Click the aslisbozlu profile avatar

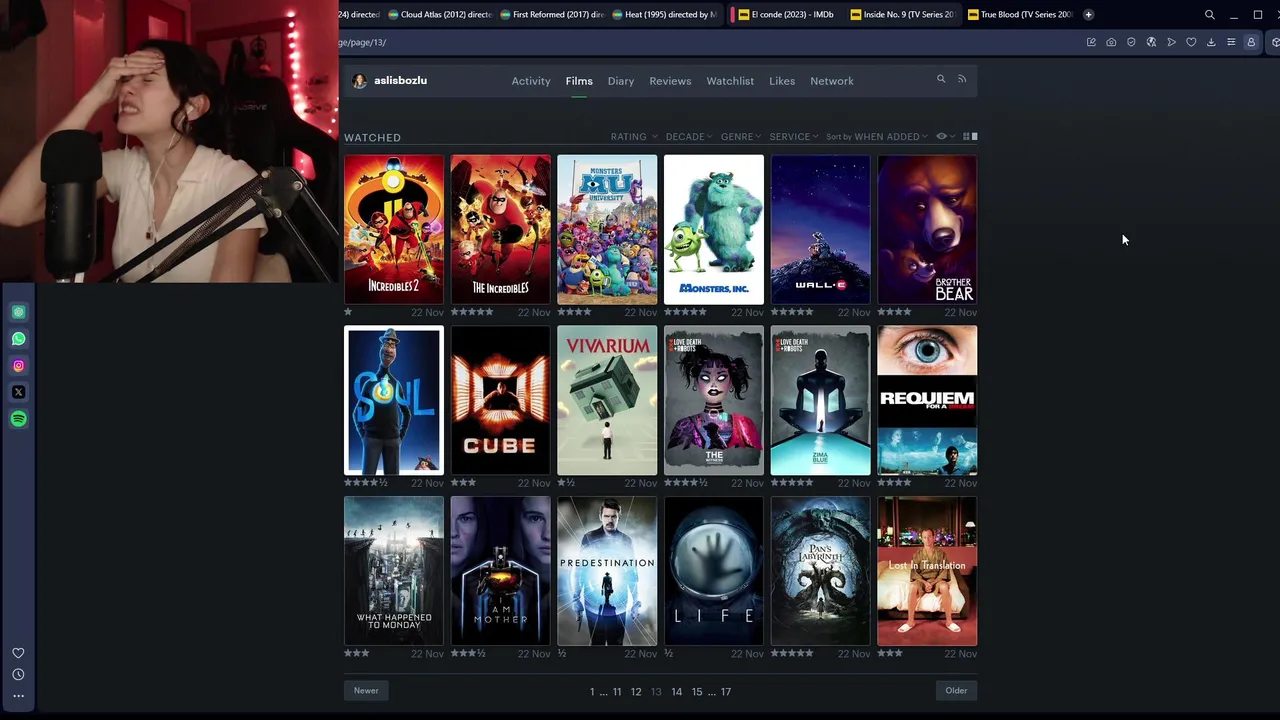[x=360, y=81]
